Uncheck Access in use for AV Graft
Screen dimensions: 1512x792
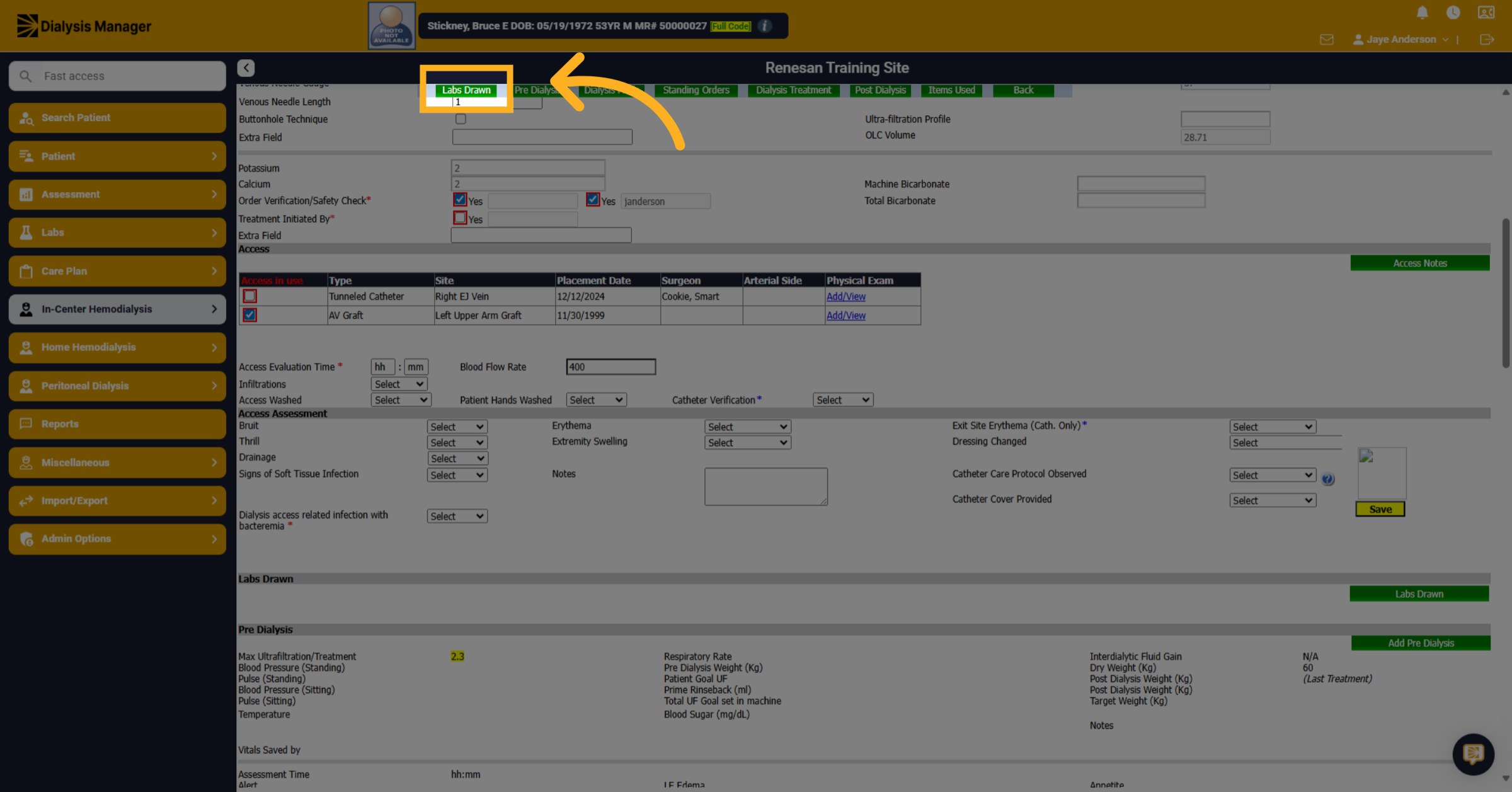[249, 314]
